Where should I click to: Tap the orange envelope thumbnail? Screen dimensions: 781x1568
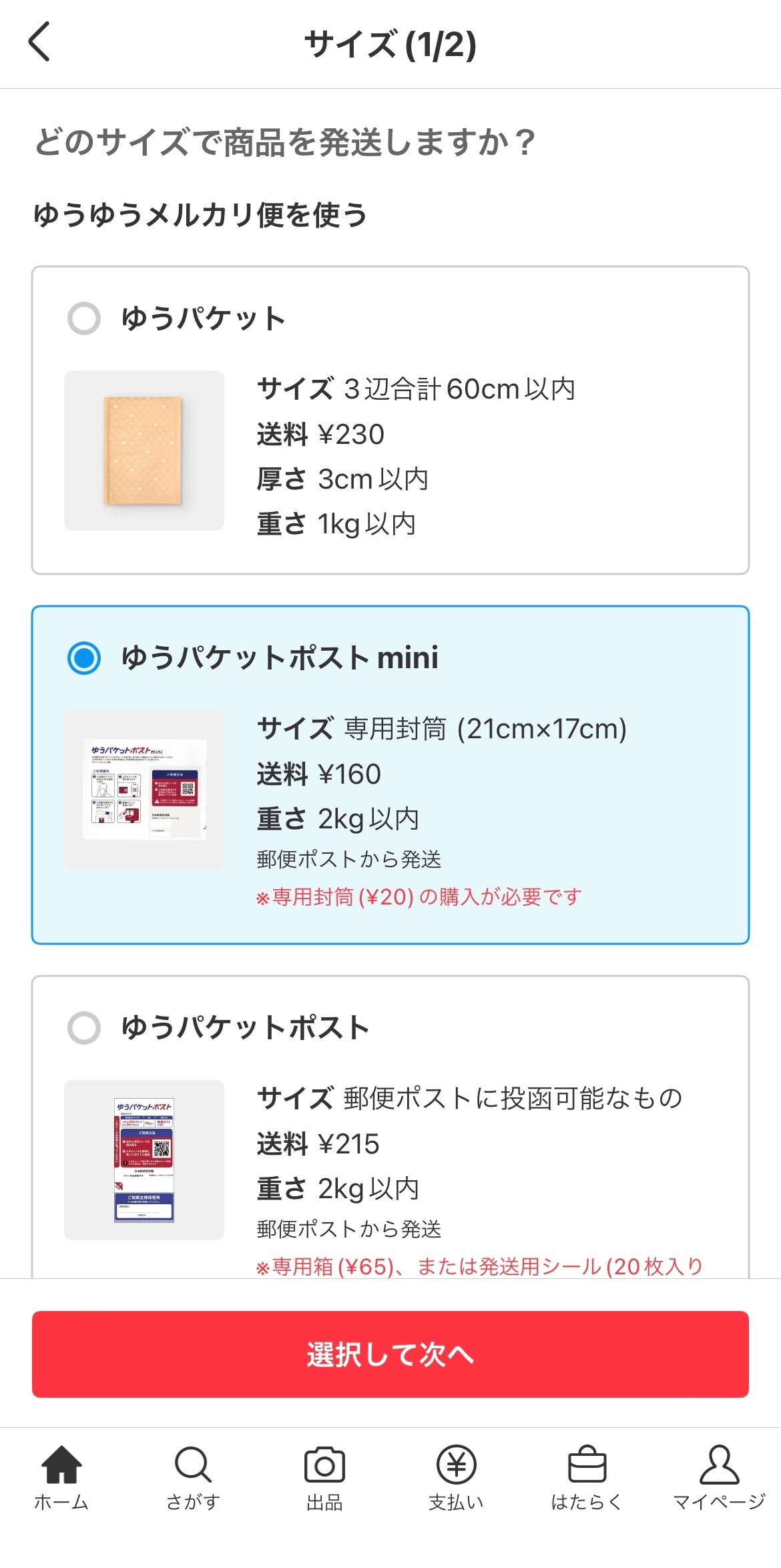[x=144, y=451]
